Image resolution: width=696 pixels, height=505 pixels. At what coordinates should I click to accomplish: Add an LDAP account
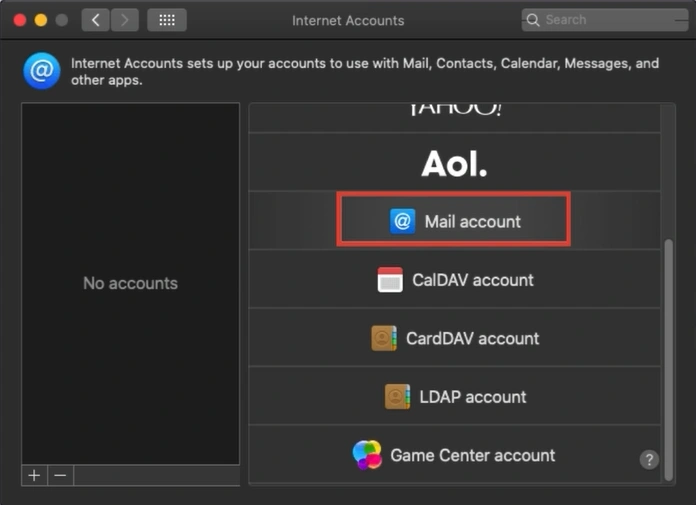point(454,396)
